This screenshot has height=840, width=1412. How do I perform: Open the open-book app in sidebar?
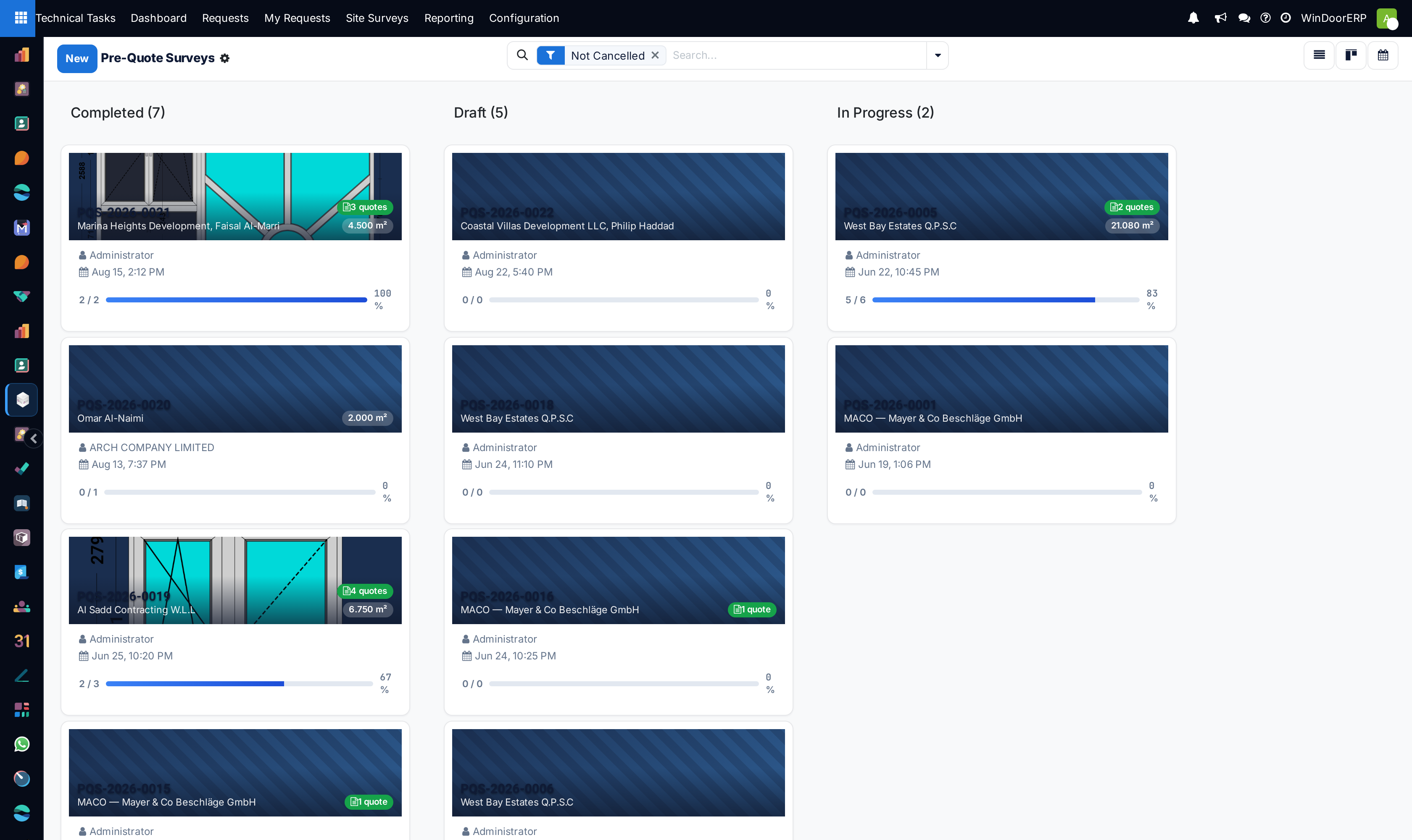pos(21,503)
